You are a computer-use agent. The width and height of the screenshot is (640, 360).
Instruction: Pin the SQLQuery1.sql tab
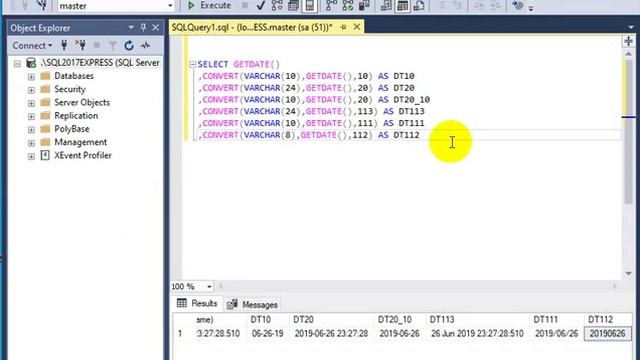pyautogui.click(x=343, y=27)
